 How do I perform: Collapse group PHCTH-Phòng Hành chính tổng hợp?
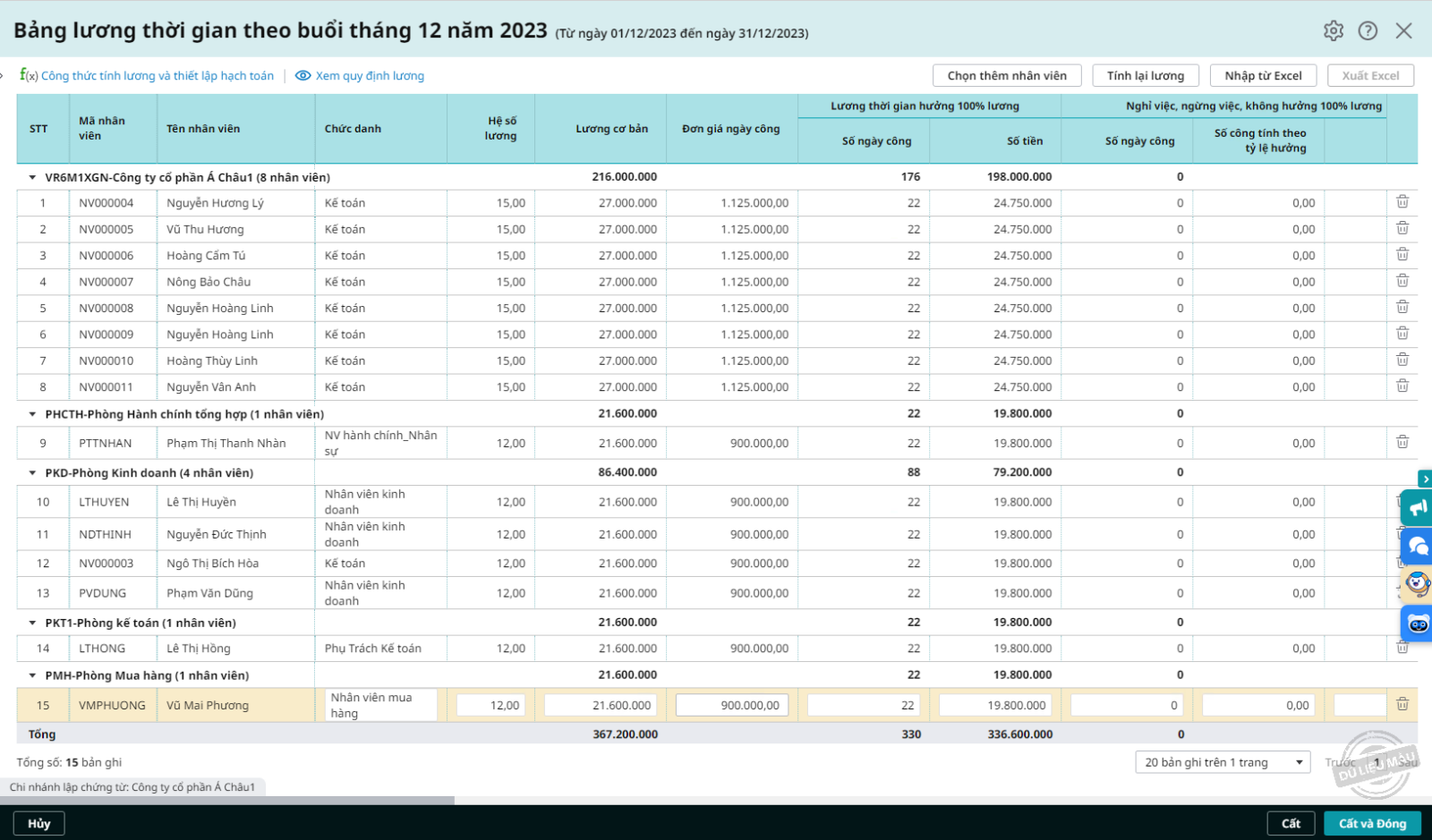click(x=32, y=414)
